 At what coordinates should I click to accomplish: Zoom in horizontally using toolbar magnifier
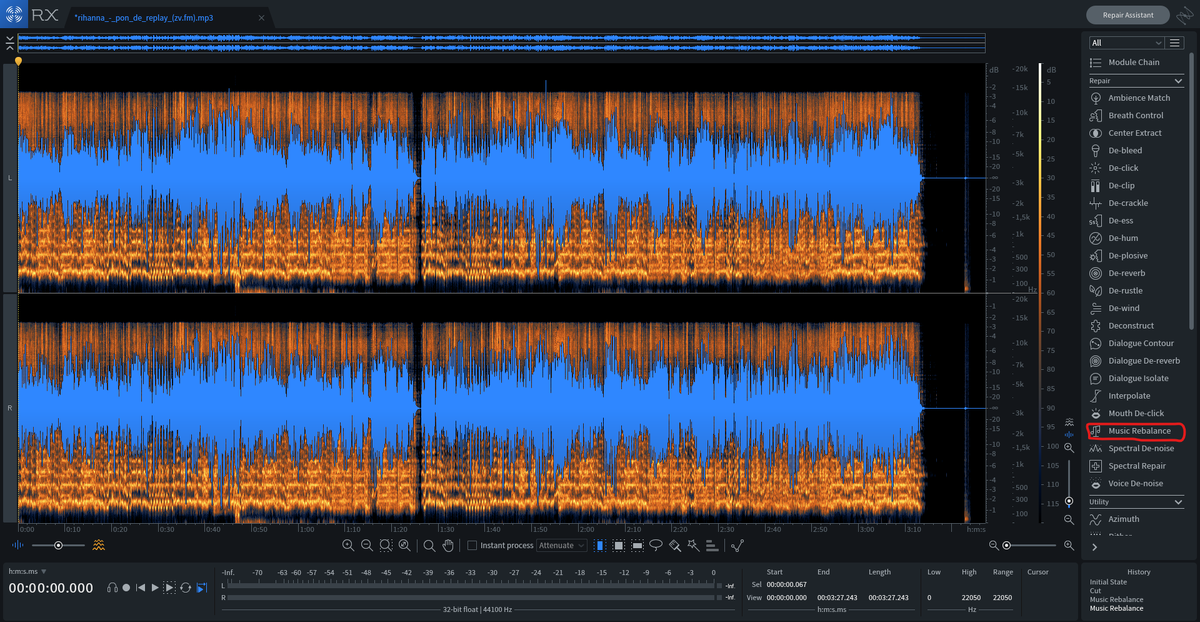(x=348, y=545)
